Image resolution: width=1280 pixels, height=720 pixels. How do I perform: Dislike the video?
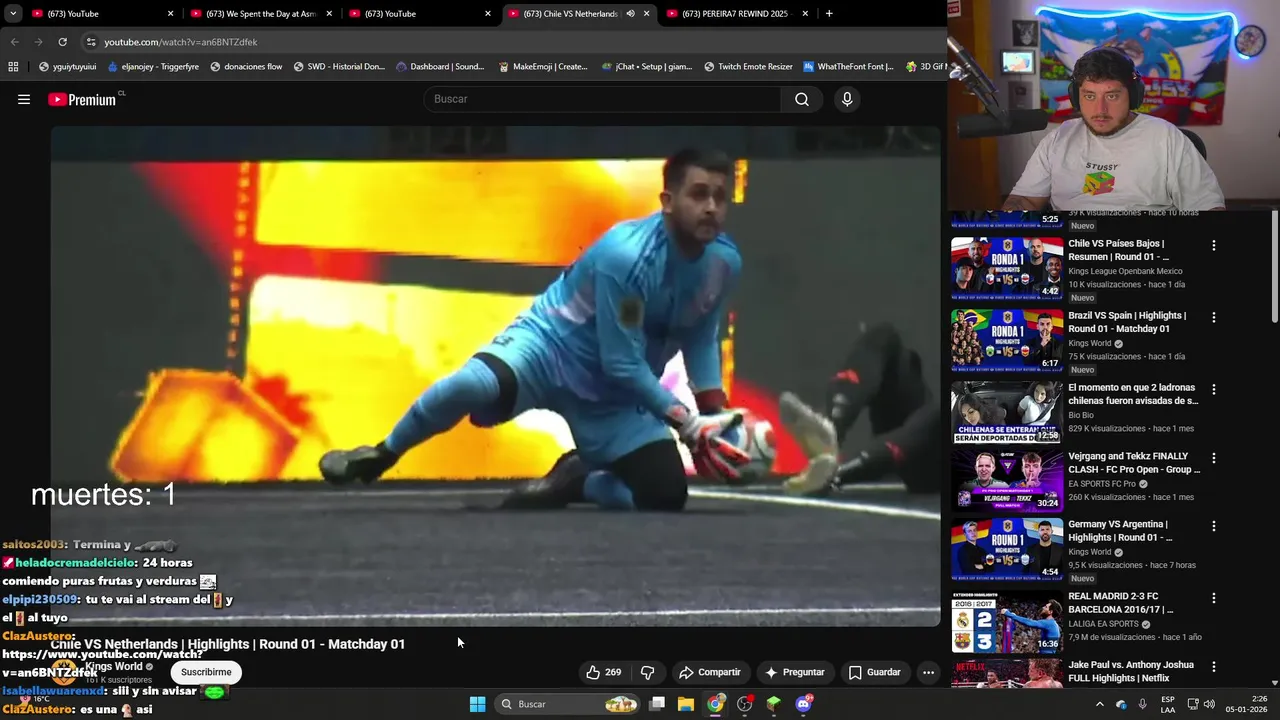[x=647, y=672]
